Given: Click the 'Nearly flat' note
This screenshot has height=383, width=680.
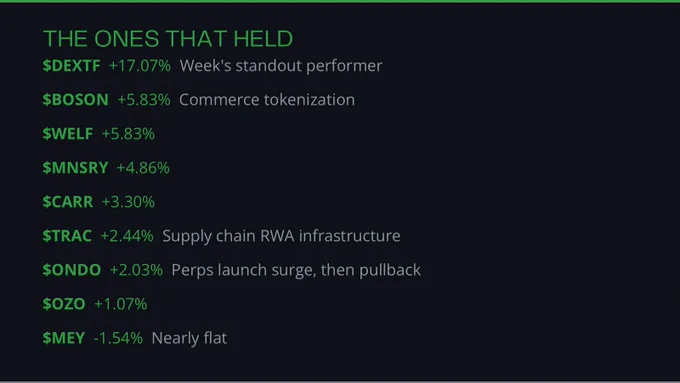Looking at the screenshot, I should [190, 338].
